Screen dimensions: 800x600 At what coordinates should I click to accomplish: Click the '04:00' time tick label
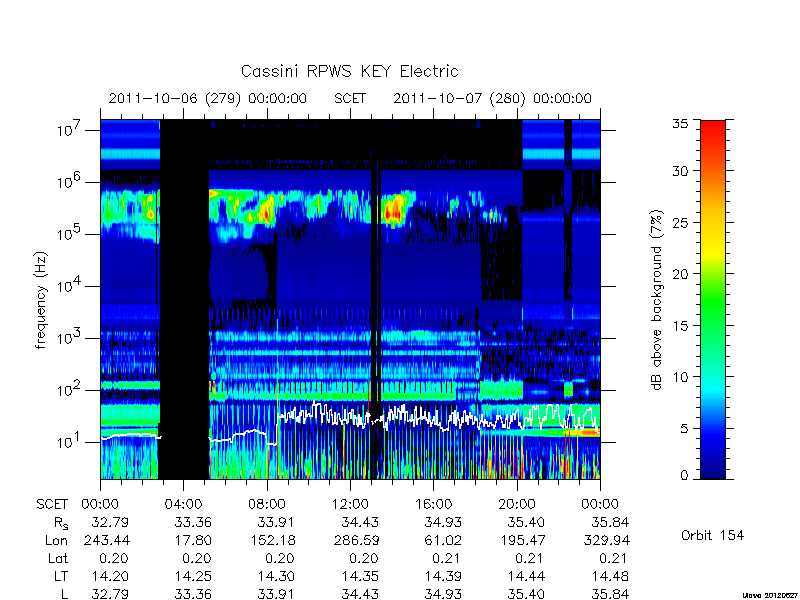[x=183, y=505]
